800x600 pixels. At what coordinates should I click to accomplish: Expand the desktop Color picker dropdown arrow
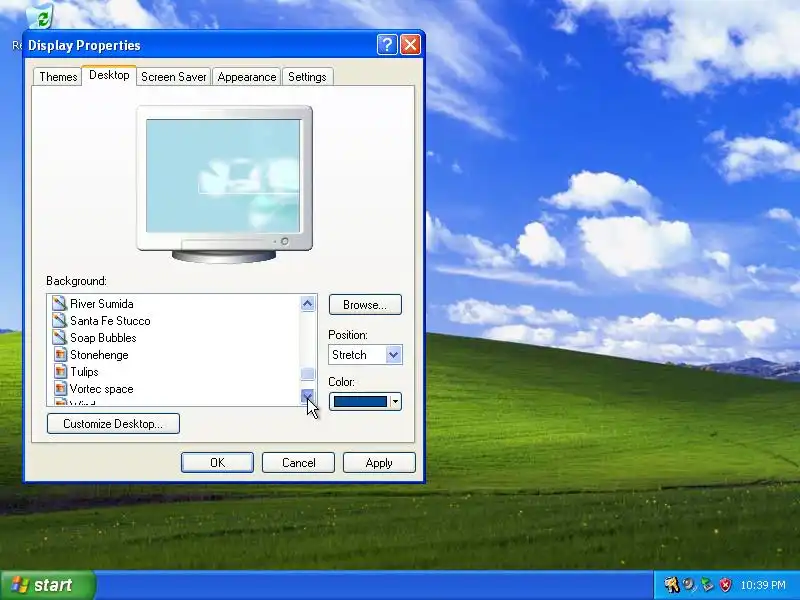(395, 402)
